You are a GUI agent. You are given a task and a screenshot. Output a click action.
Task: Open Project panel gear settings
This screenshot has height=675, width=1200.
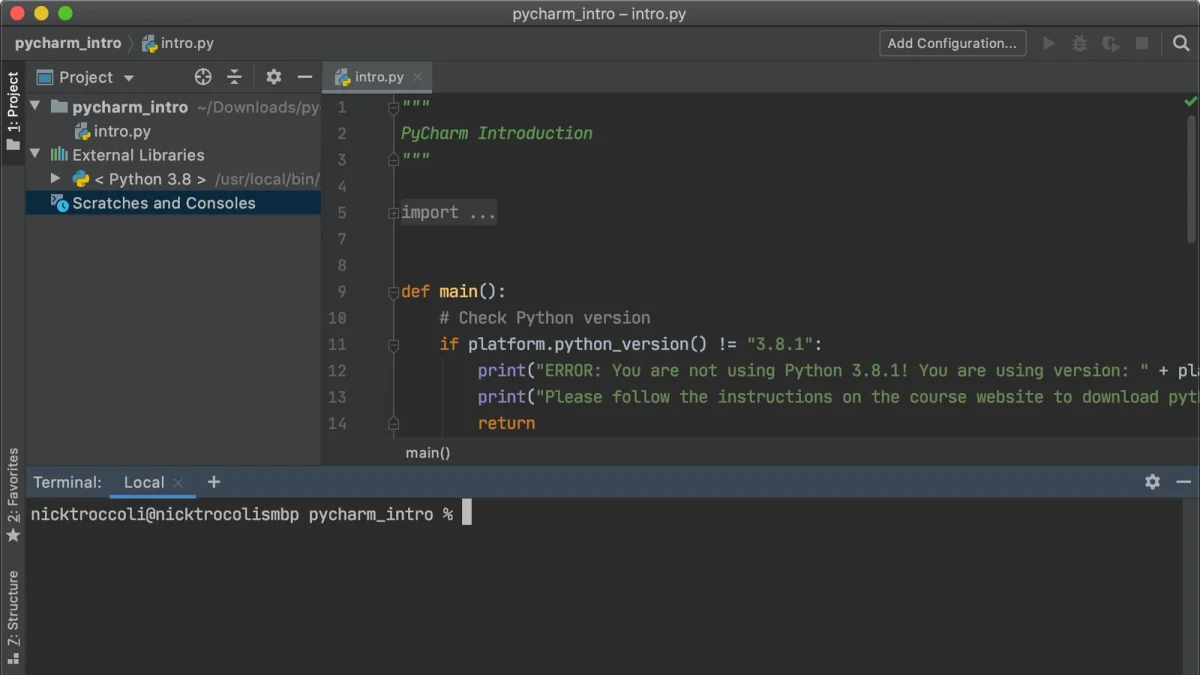(x=273, y=77)
